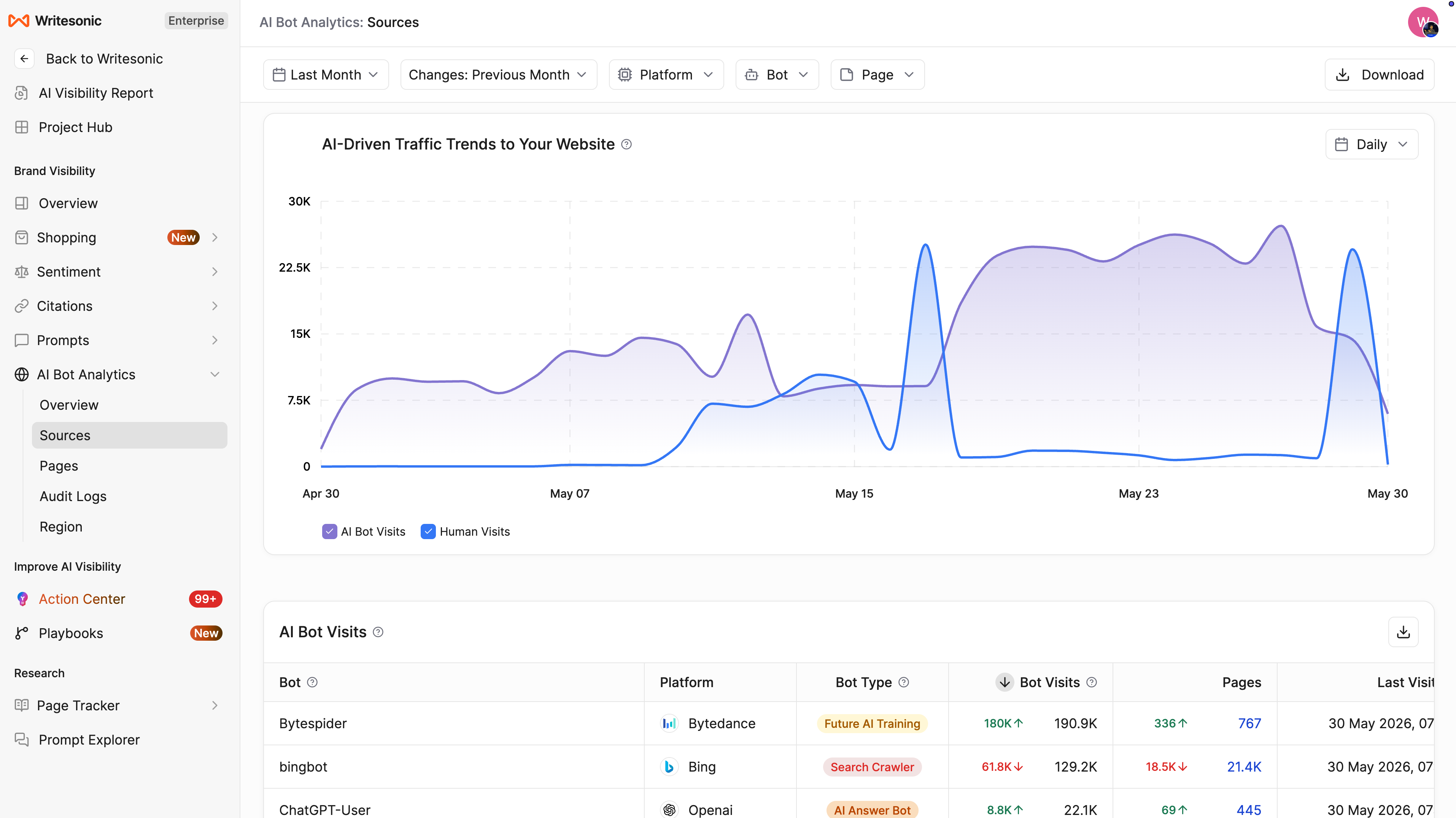The width and height of the screenshot is (1456, 818).
Task: Click the Bytespider bot name
Action: coord(313,724)
